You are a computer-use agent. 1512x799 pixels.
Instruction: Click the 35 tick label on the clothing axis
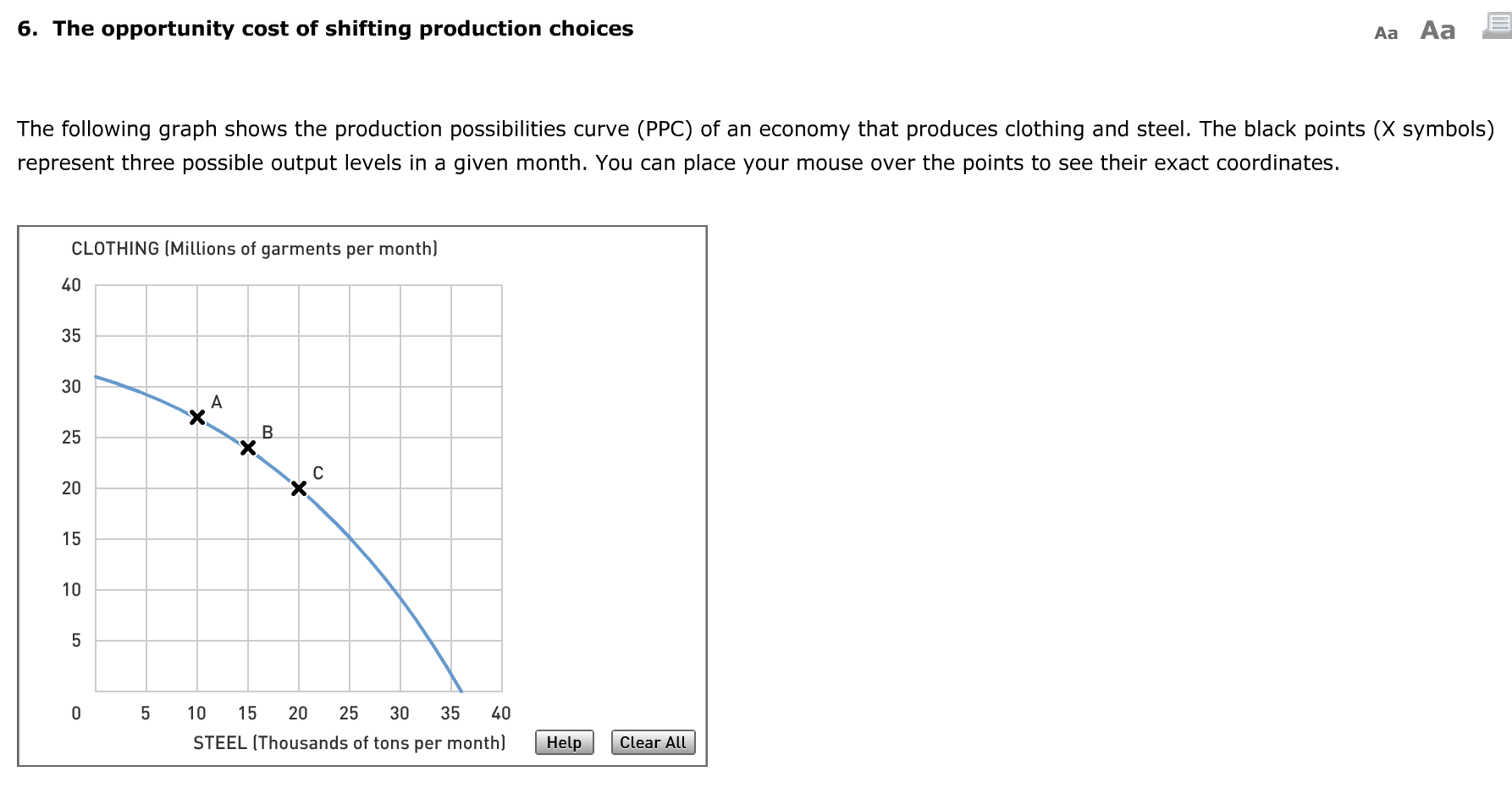pyautogui.click(x=71, y=336)
